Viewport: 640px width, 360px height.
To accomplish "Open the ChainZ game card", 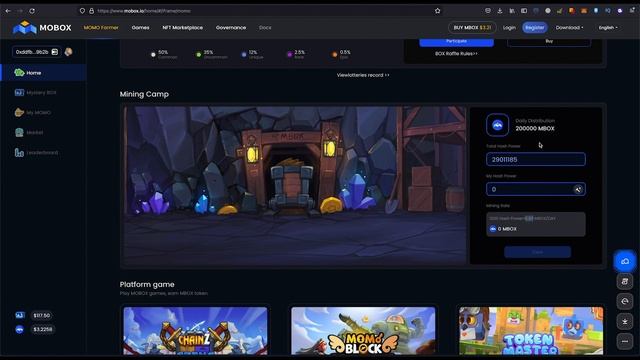I will click(x=196, y=331).
